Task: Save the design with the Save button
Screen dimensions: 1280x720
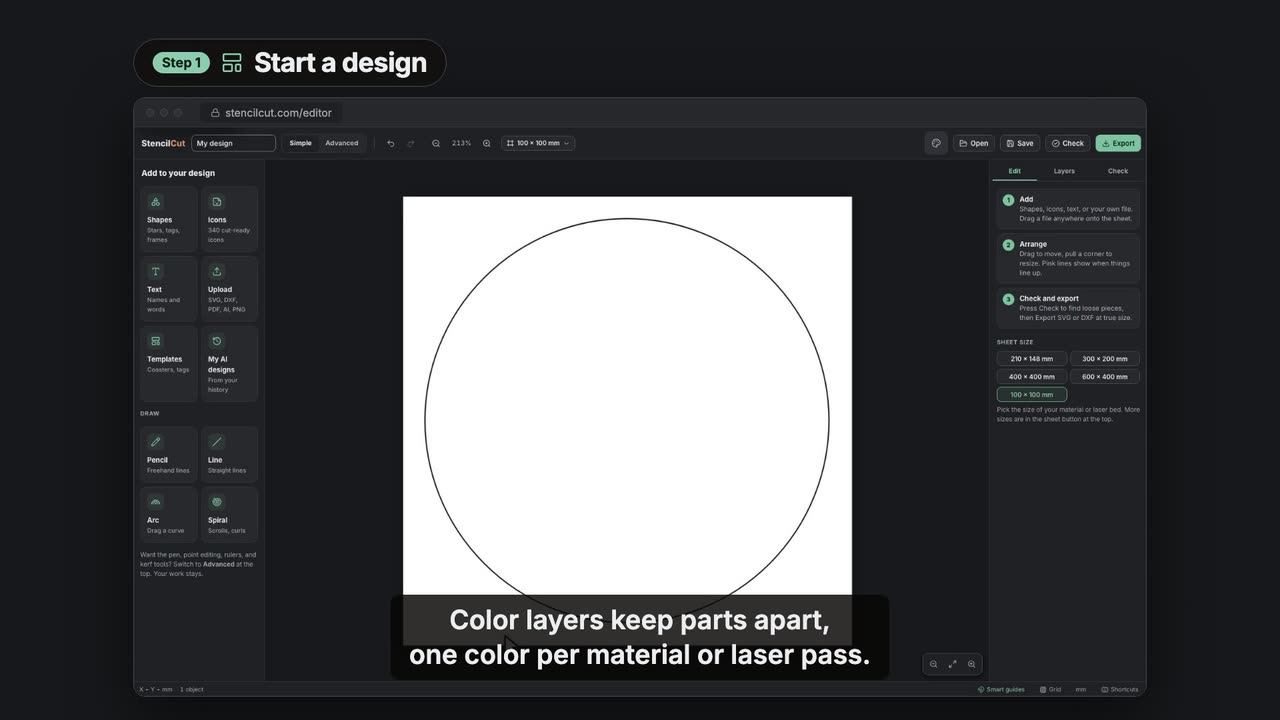Action: 1020,143
